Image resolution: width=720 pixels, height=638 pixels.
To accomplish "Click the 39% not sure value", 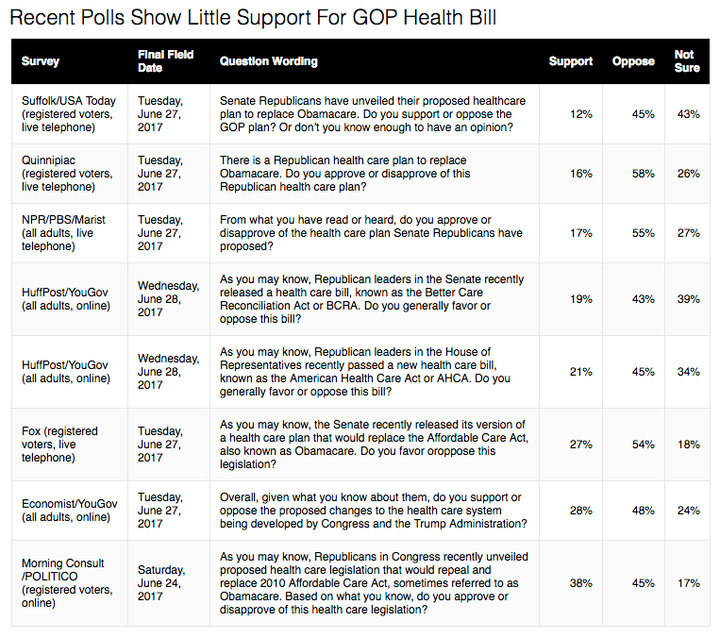I will [x=688, y=299].
